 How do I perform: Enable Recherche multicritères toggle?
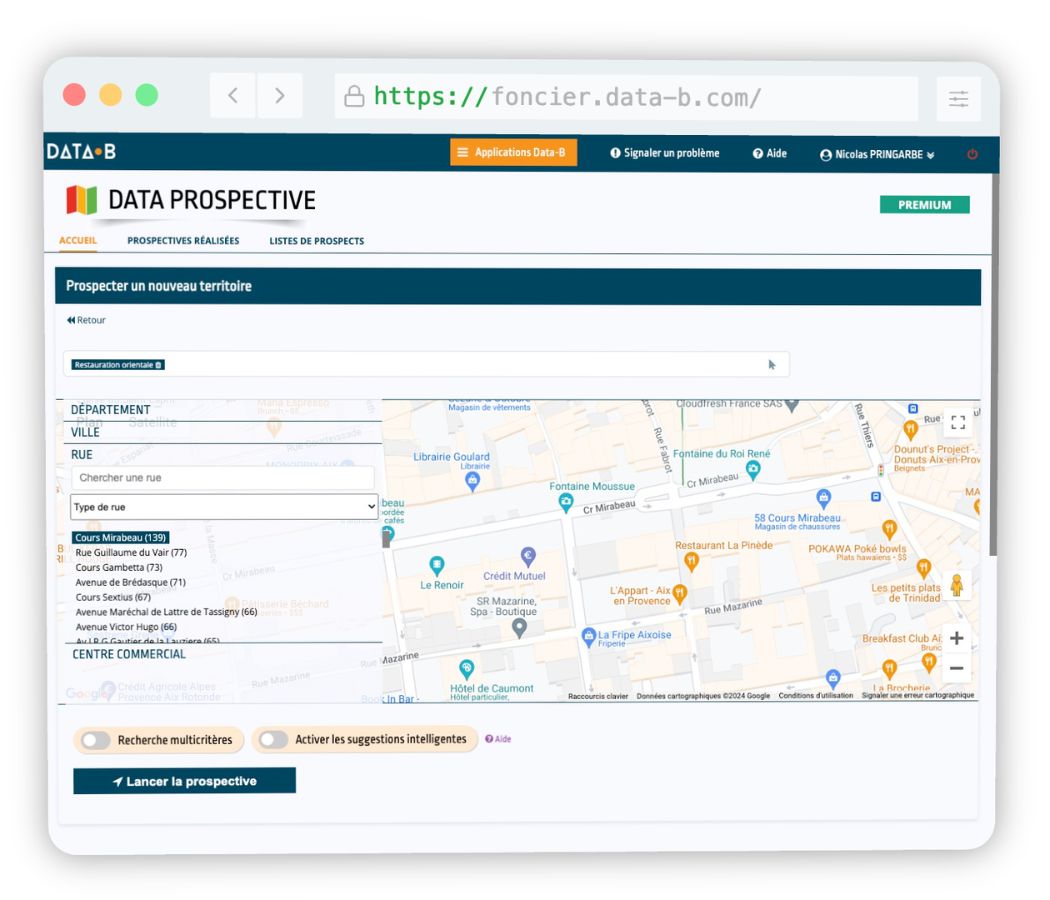(96, 740)
